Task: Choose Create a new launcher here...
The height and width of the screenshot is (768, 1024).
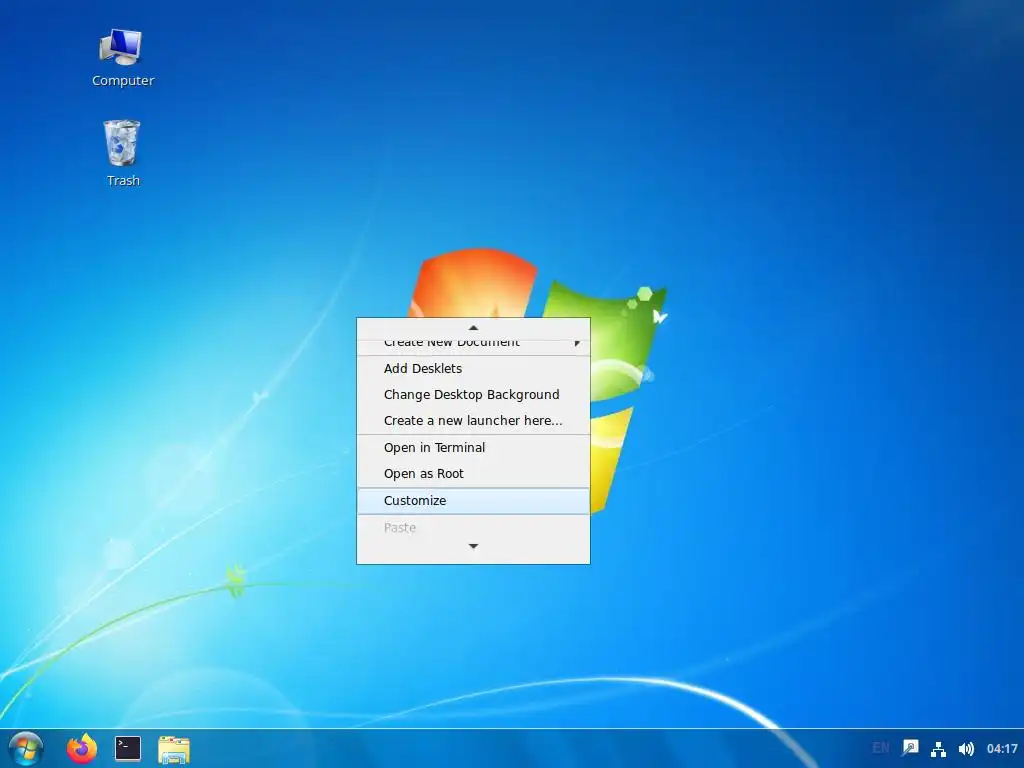Action: pyautogui.click(x=473, y=421)
